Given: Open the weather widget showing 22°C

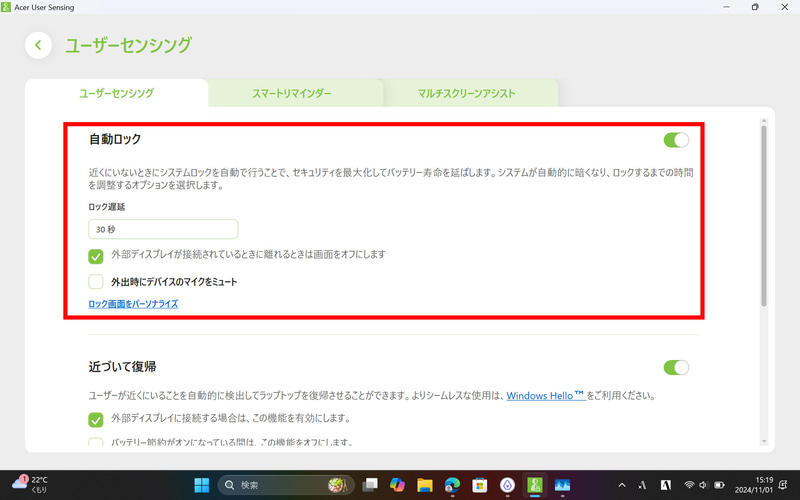Looking at the screenshot, I should [30, 484].
